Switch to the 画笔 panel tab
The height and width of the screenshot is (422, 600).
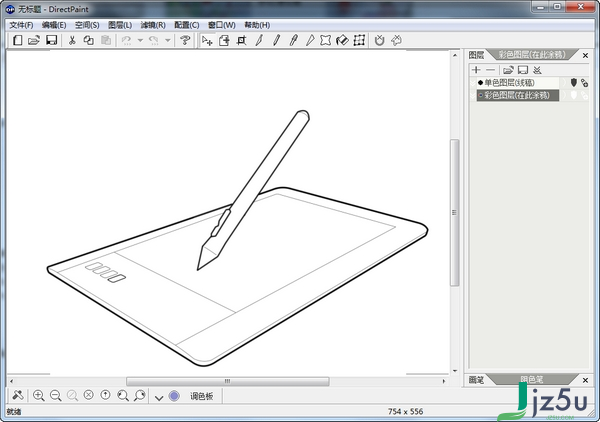[476, 380]
